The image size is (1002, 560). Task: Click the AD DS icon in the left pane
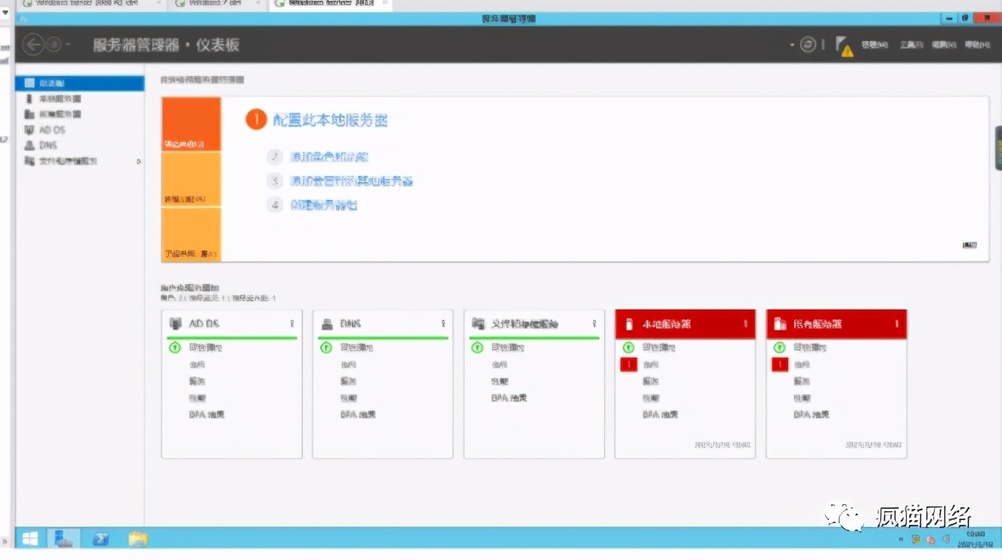tap(29, 130)
